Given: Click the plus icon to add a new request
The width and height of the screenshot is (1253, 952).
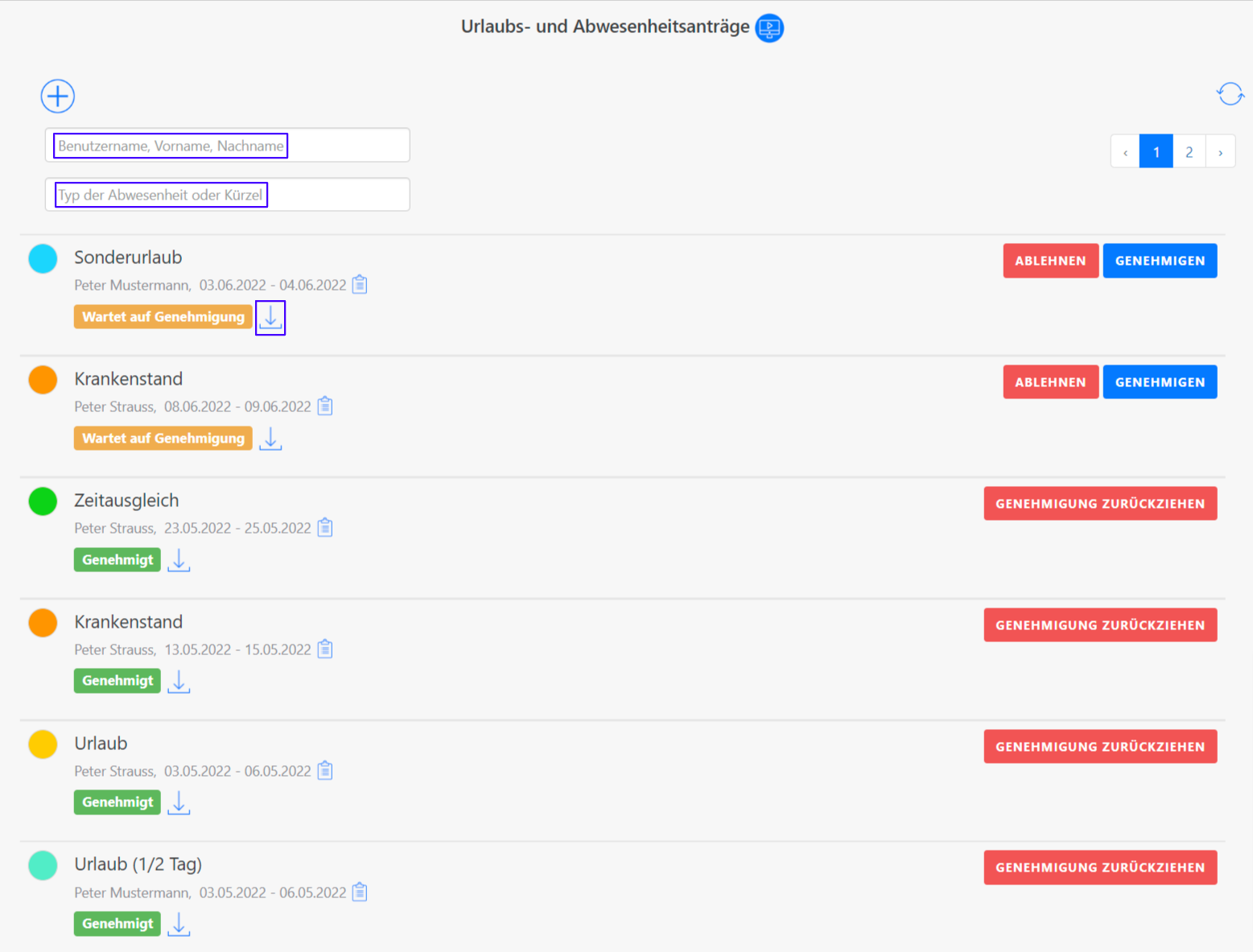Looking at the screenshot, I should pyautogui.click(x=58, y=97).
